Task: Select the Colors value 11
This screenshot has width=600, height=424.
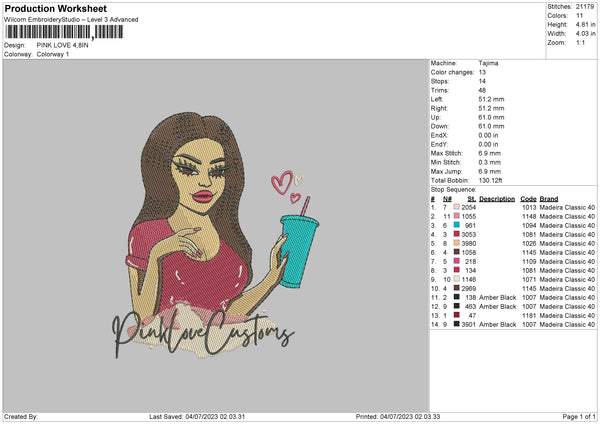Action: click(579, 16)
